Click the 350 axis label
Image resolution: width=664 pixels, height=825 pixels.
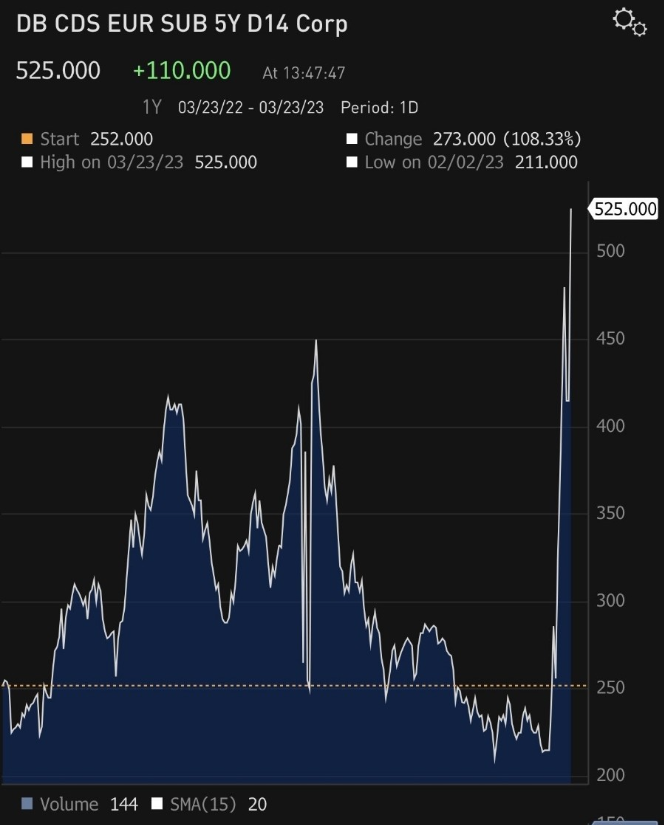pyautogui.click(x=610, y=513)
